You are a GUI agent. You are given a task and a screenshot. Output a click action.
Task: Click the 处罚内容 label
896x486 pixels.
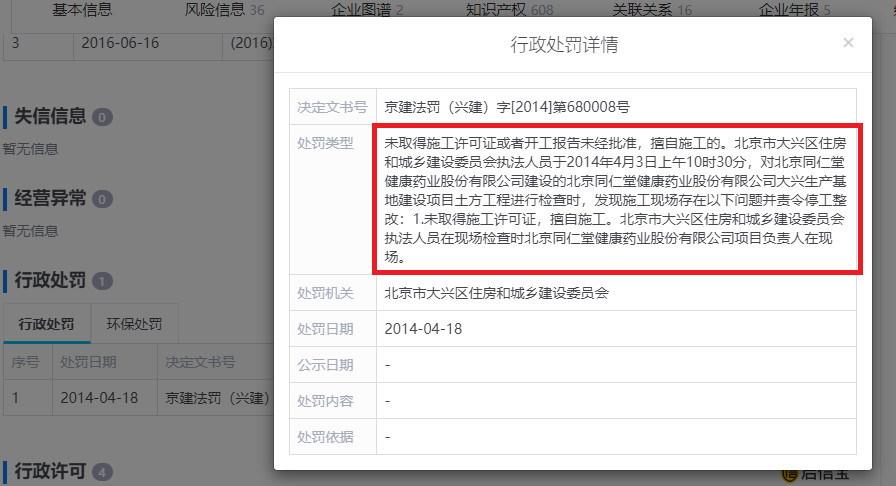point(325,401)
